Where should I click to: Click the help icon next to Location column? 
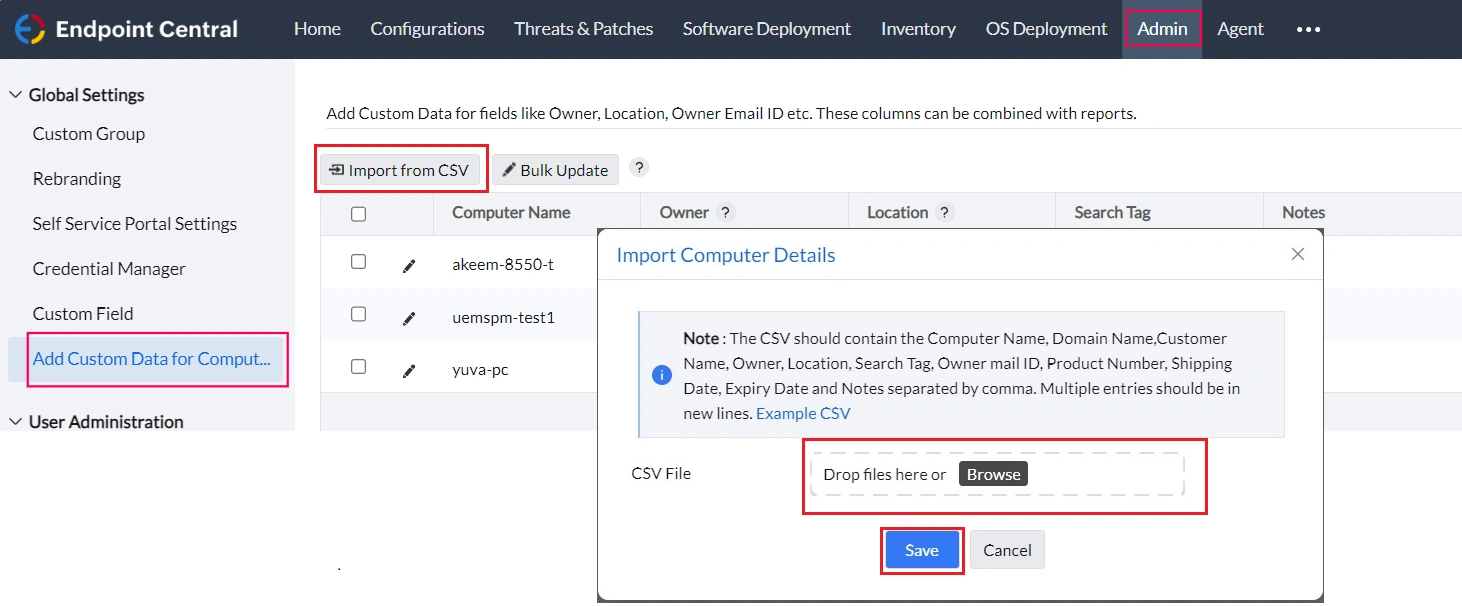point(944,212)
